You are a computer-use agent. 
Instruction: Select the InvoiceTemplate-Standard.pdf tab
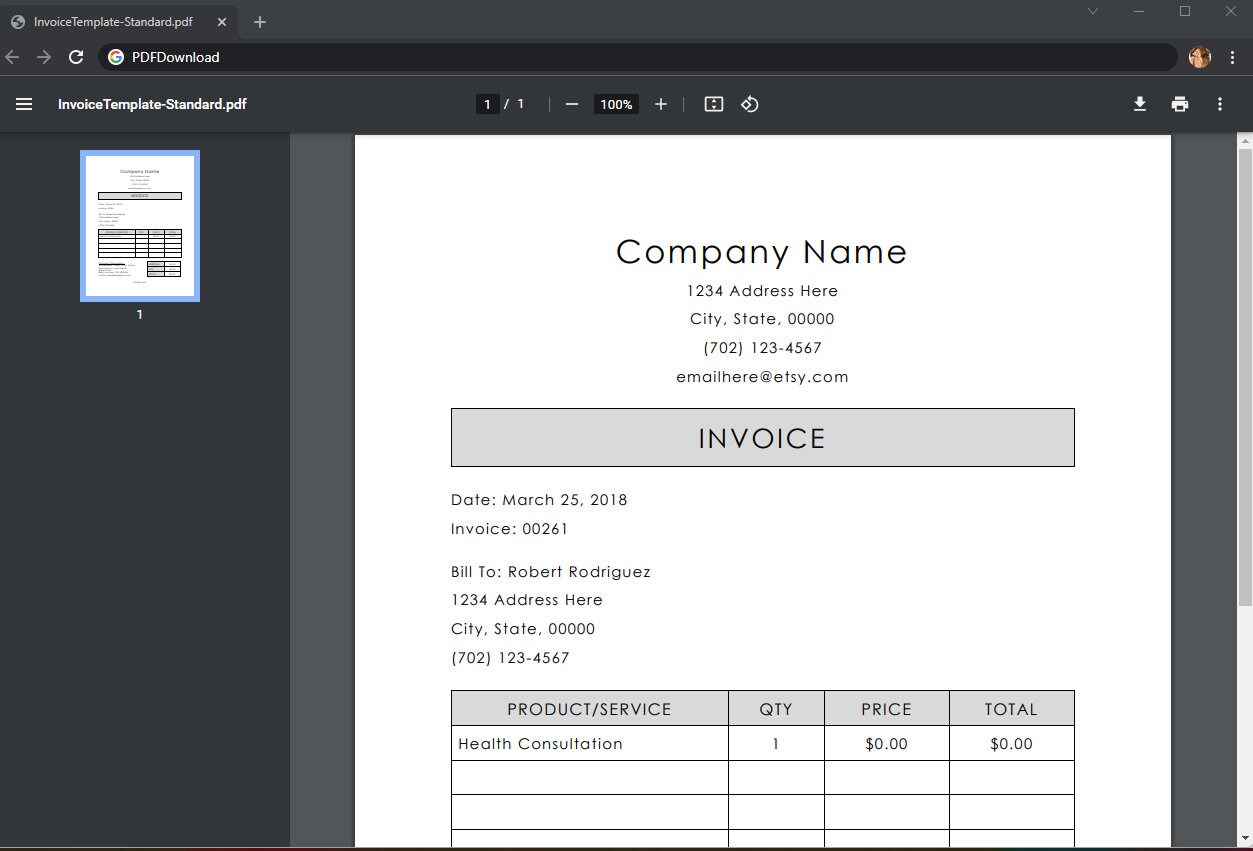(110, 21)
